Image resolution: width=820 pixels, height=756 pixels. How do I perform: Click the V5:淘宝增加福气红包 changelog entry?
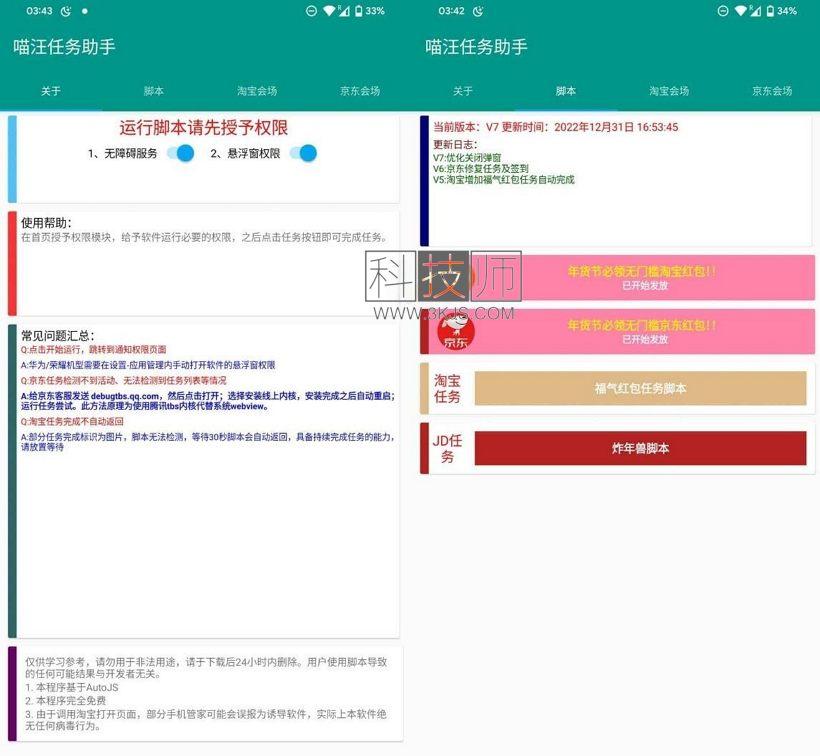coord(504,179)
